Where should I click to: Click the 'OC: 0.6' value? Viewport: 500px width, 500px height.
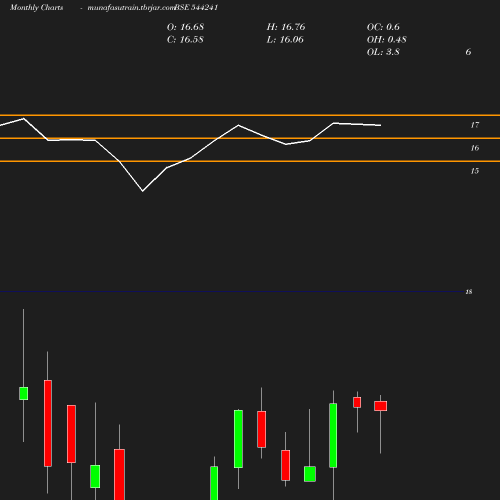click(383, 27)
